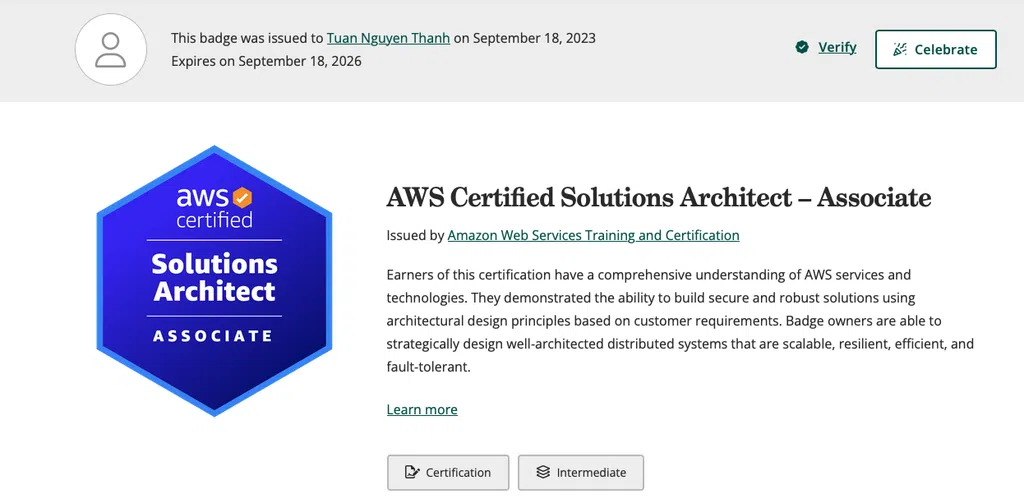Viewport: 1024px width, 504px height.
Task: Select the Certification tag button
Action: [448, 472]
